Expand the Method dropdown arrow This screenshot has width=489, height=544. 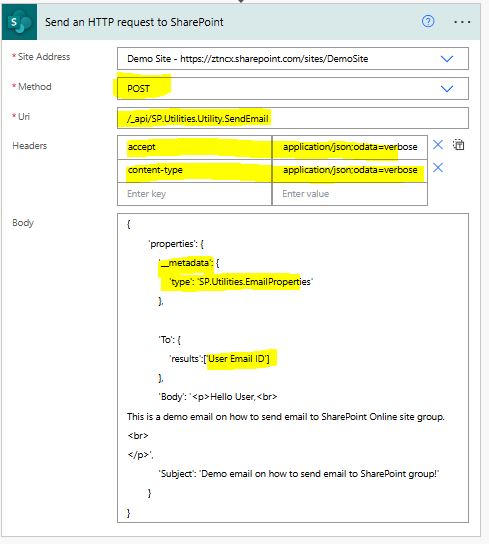(447, 89)
